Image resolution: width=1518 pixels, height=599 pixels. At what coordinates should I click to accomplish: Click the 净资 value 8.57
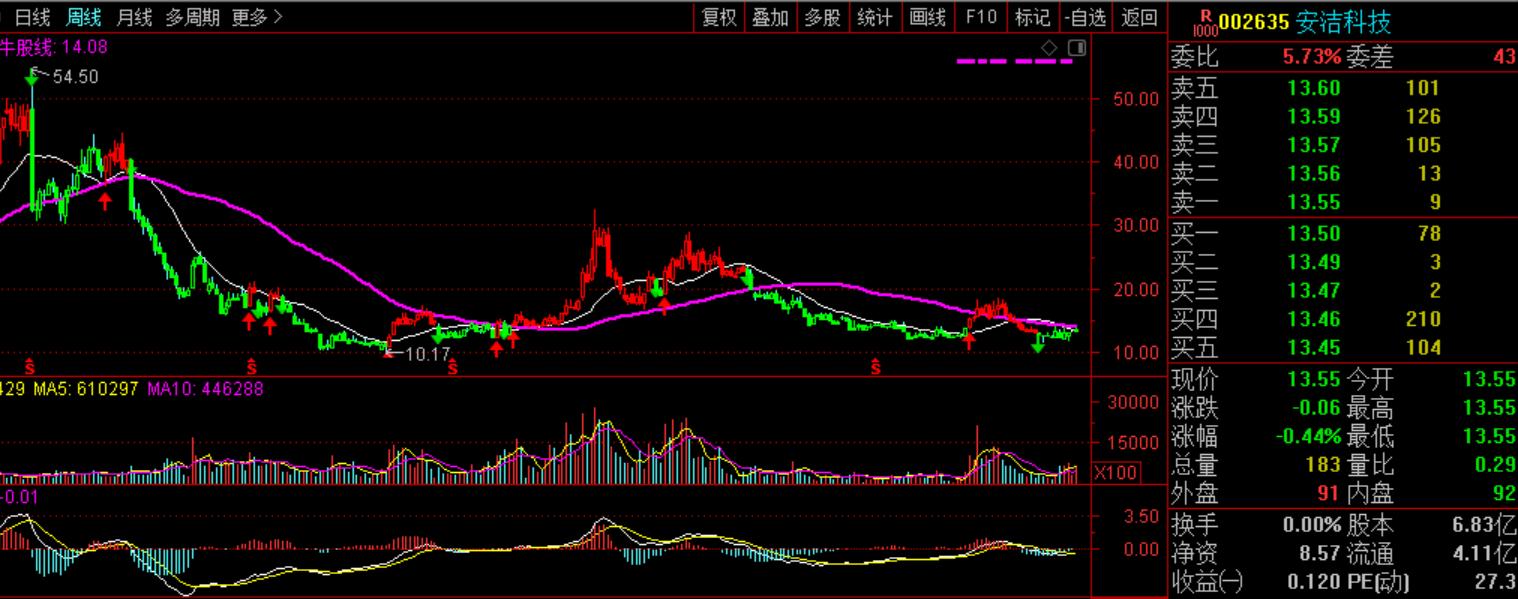pos(1320,554)
